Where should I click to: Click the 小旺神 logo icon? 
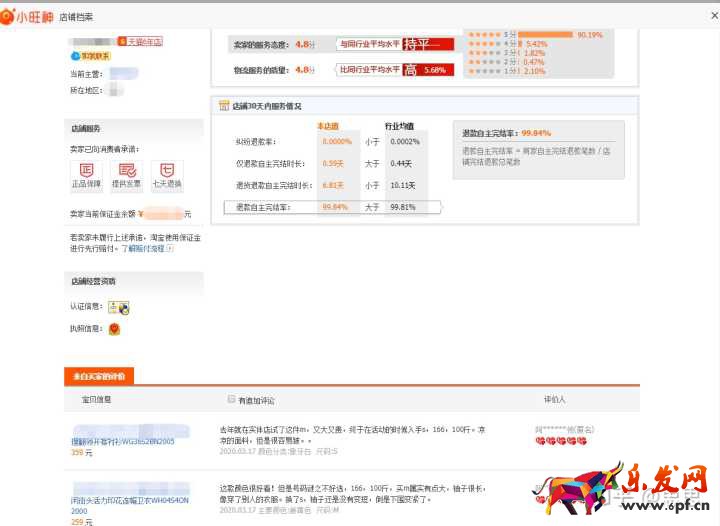12,16
